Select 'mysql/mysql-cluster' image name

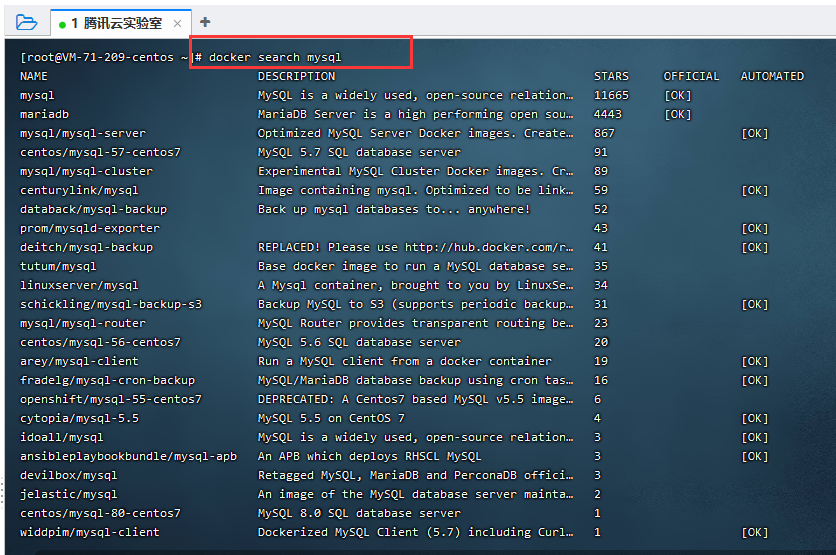click(86, 171)
